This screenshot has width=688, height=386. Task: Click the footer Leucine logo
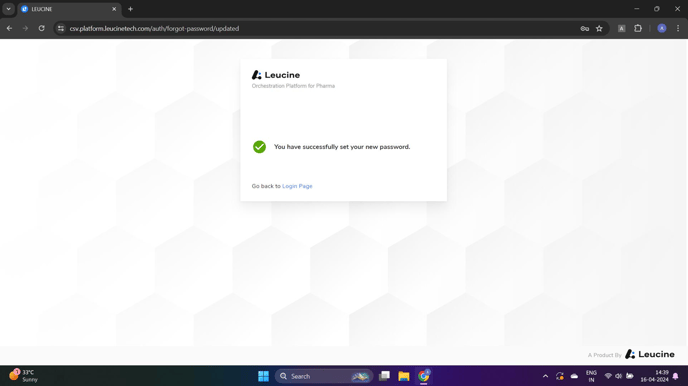click(x=650, y=354)
